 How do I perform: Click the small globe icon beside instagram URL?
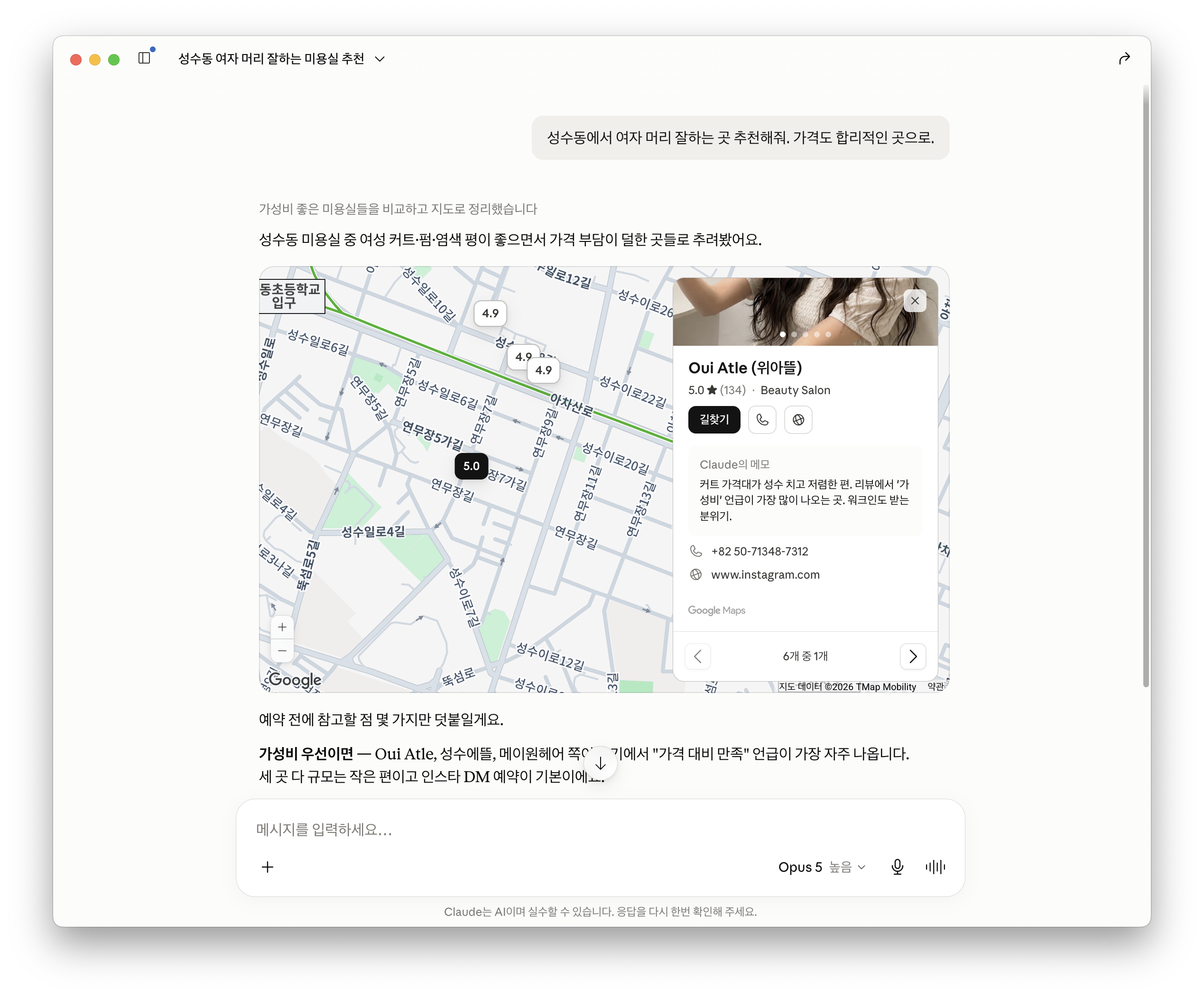(695, 574)
